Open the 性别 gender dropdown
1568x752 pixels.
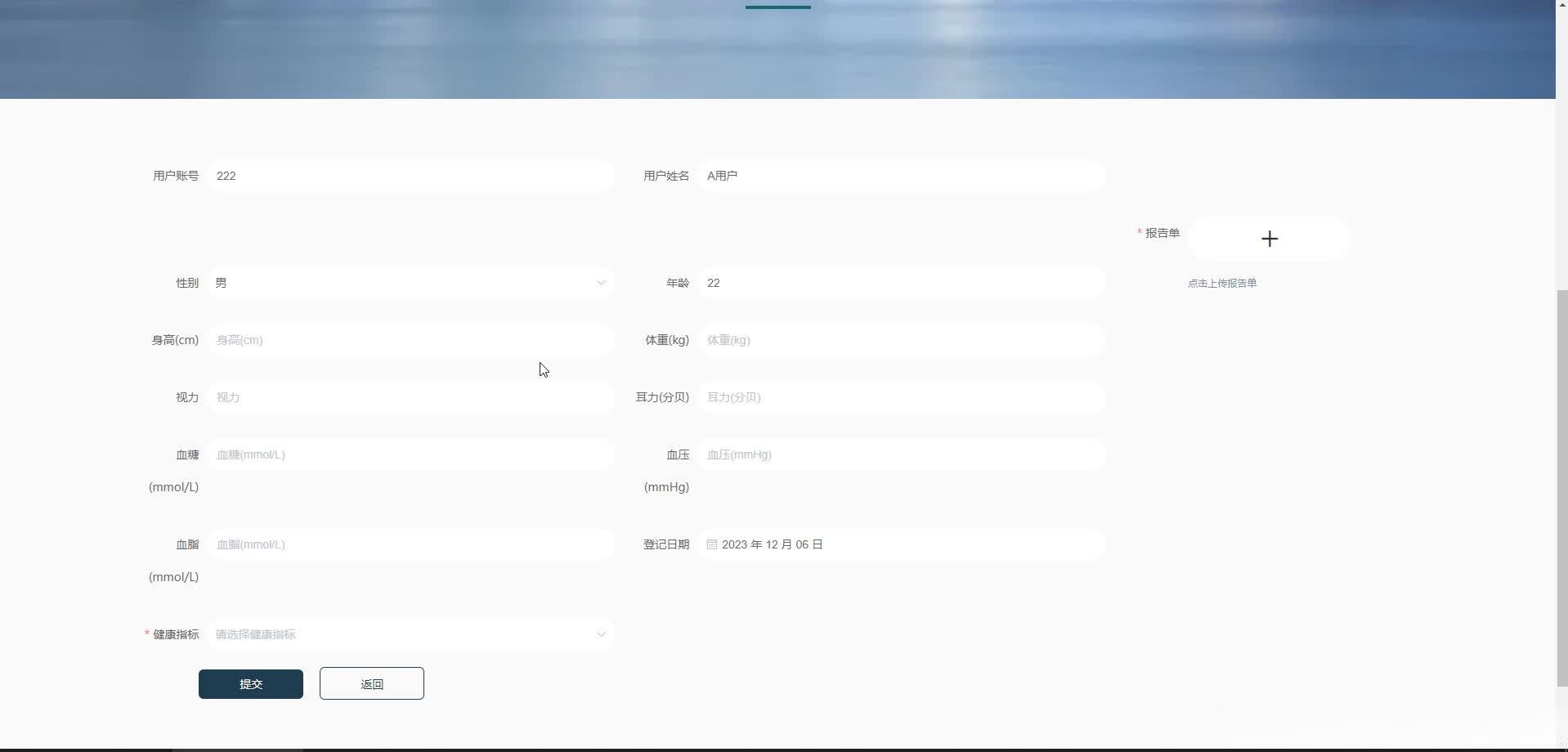click(x=601, y=283)
